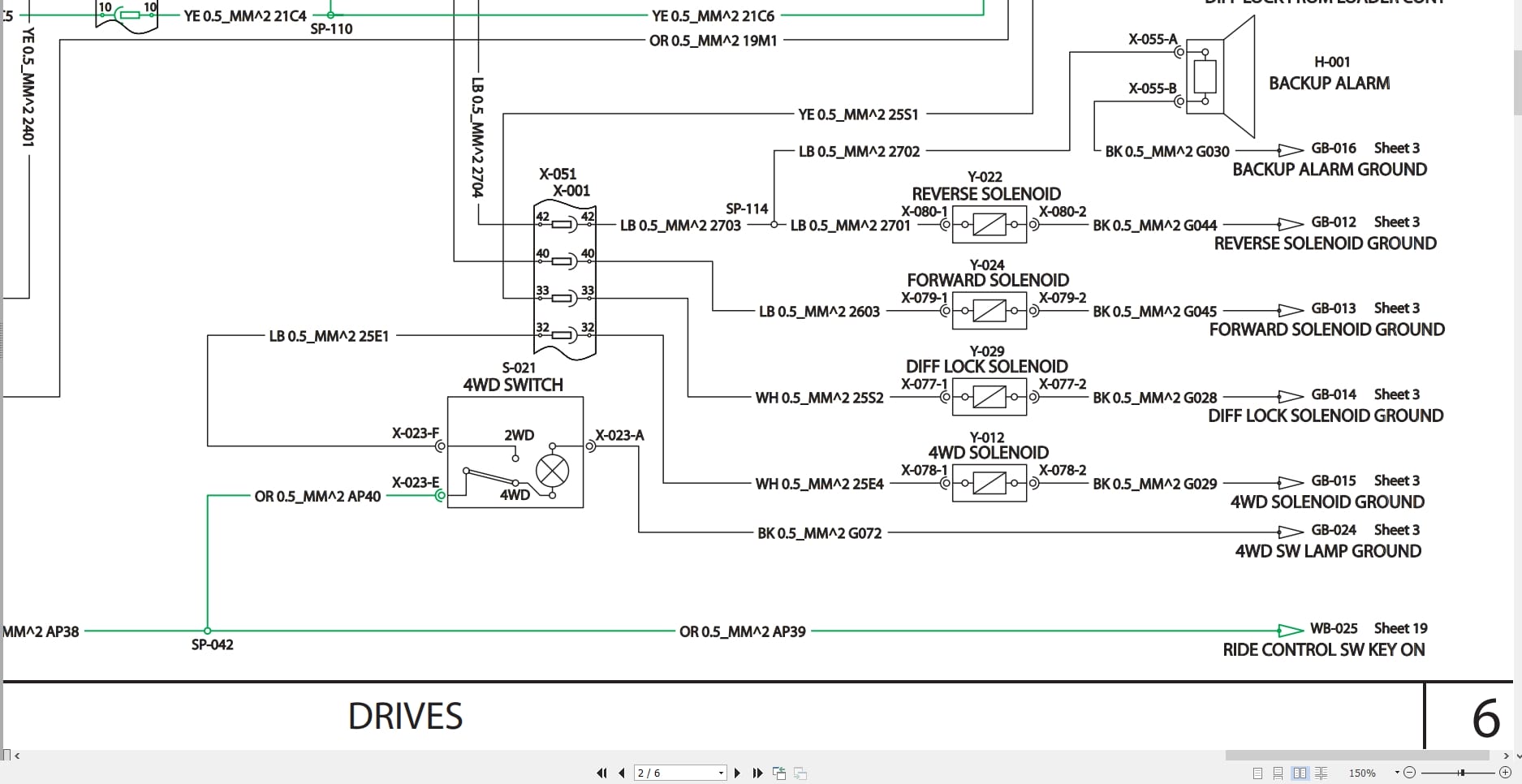Open the zoom percentage dropdown next to 150%
This screenshot has height=784, width=1522.
coord(1398,773)
